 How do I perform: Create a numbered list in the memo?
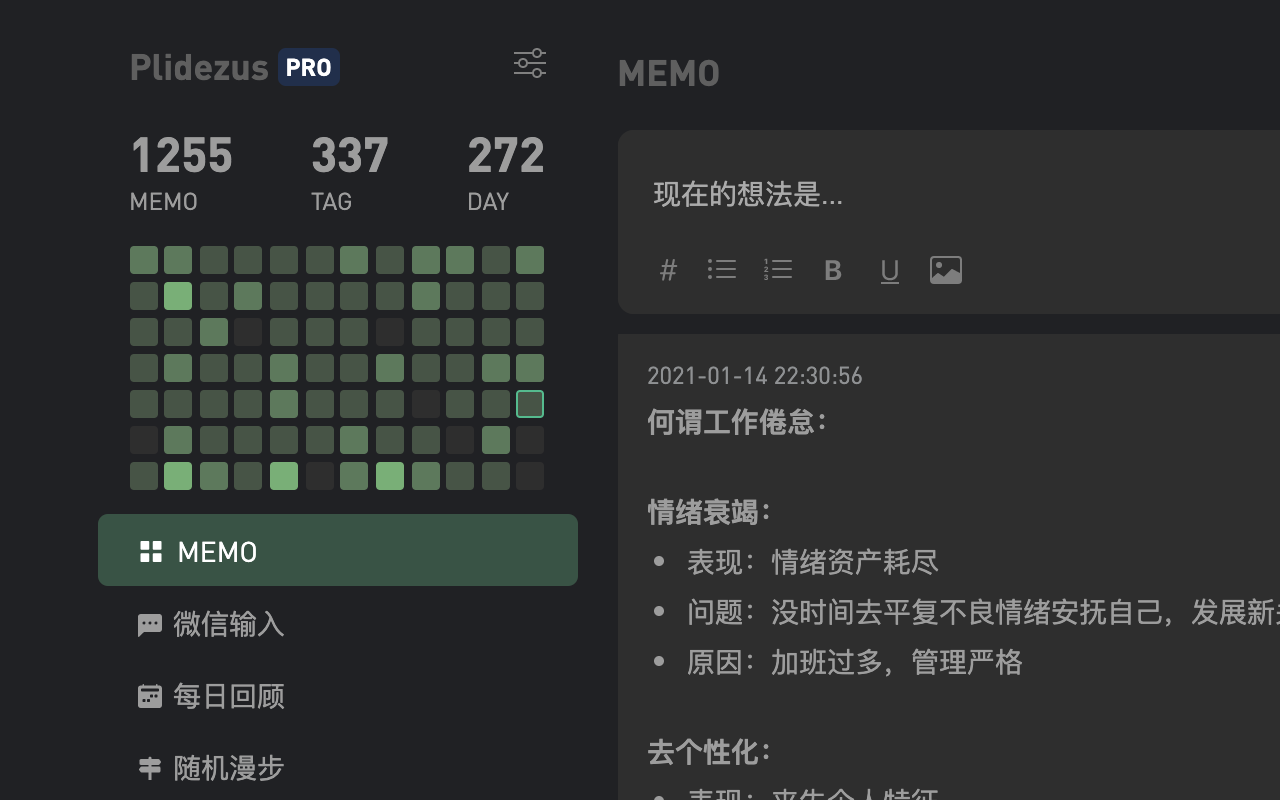pyautogui.click(x=778, y=269)
